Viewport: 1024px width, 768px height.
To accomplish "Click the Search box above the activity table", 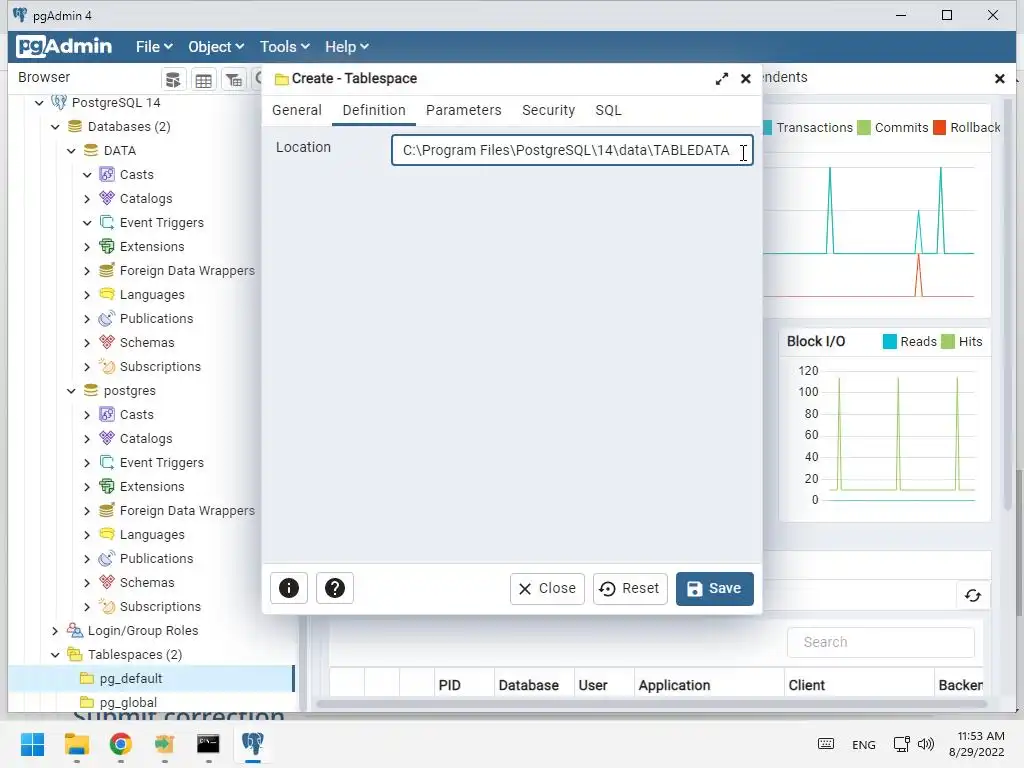I will tap(880, 642).
